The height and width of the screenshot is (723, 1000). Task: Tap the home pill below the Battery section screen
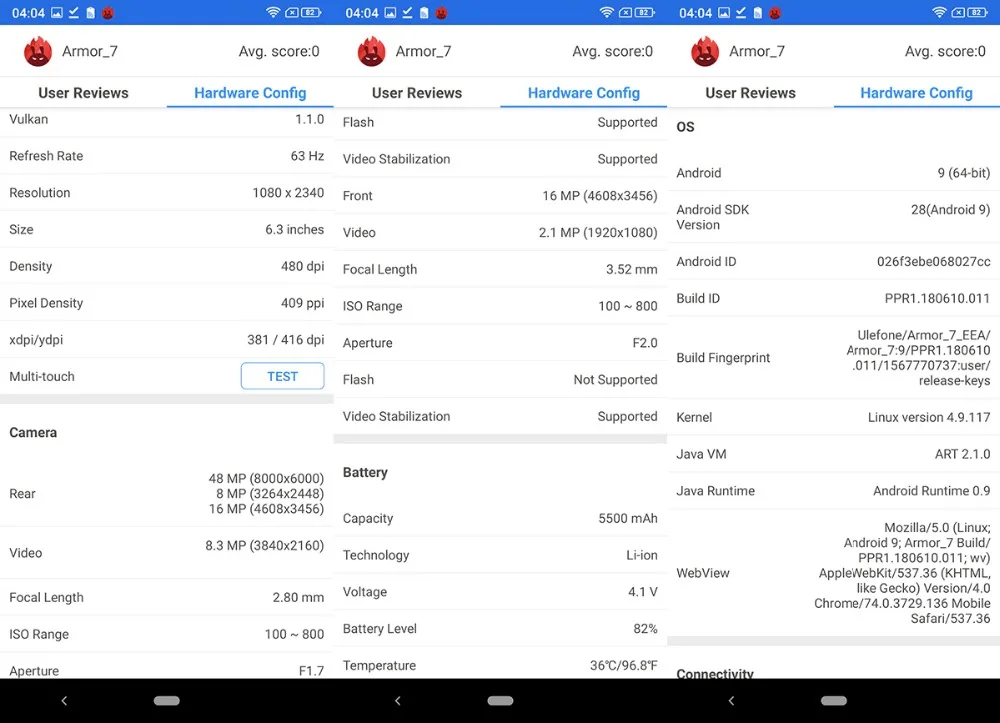(500, 701)
